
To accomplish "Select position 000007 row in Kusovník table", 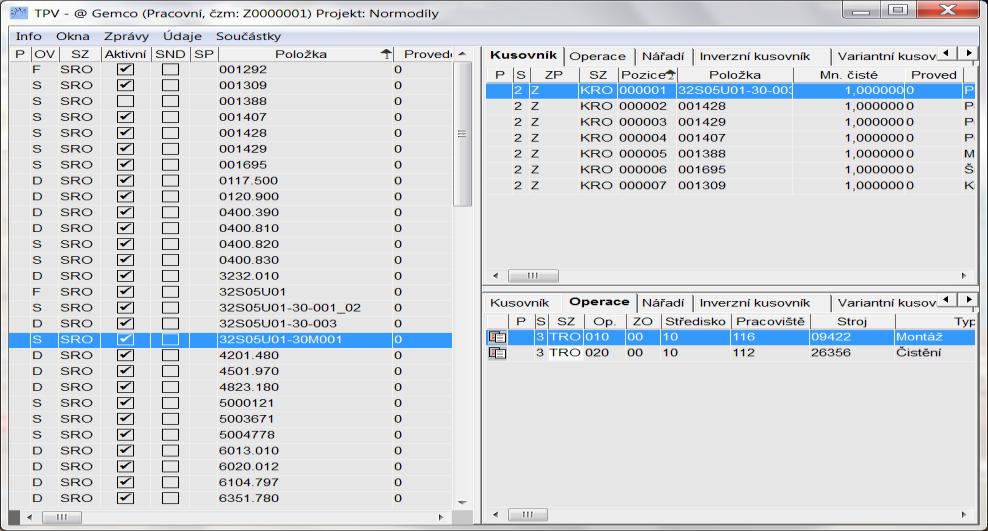I will (x=730, y=186).
